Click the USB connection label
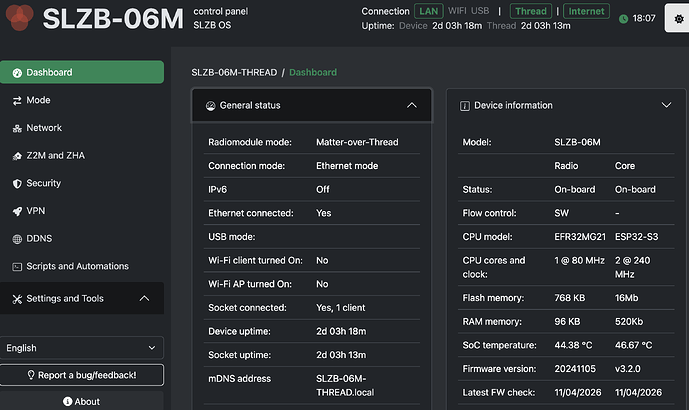Viewport: 689px width, 410px height. 480,11
